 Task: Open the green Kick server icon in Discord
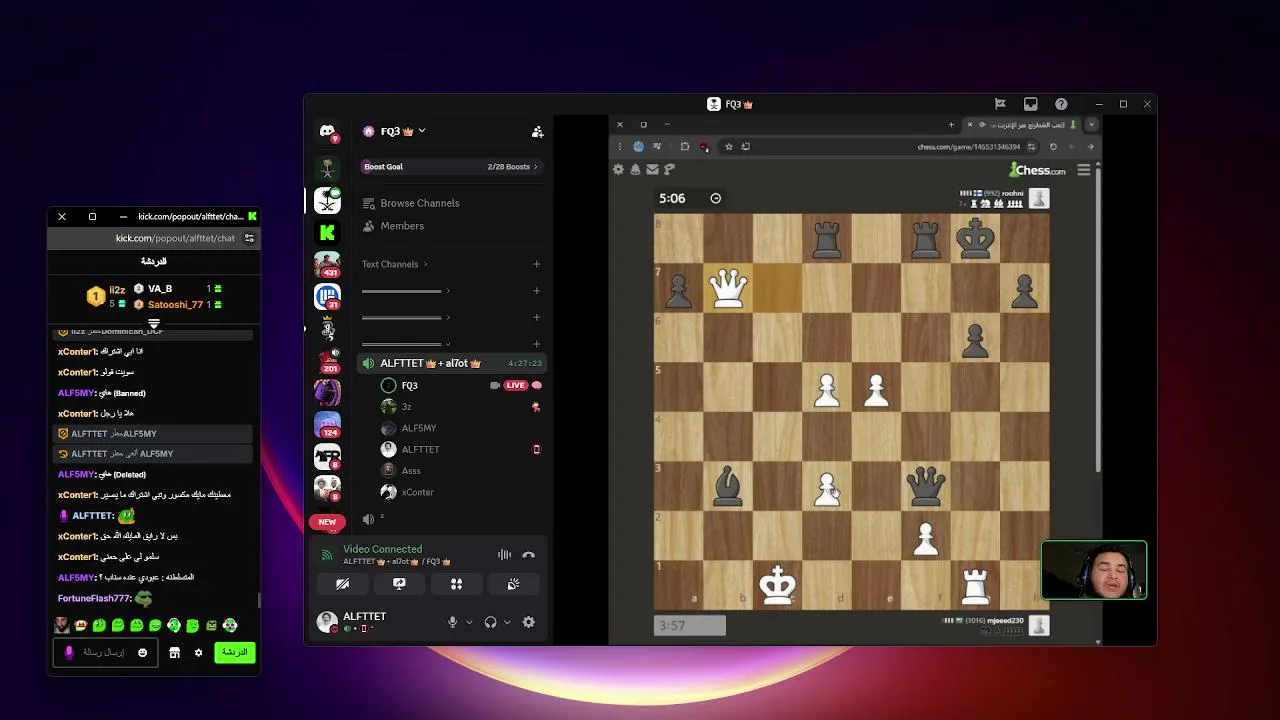pos(327,233)
